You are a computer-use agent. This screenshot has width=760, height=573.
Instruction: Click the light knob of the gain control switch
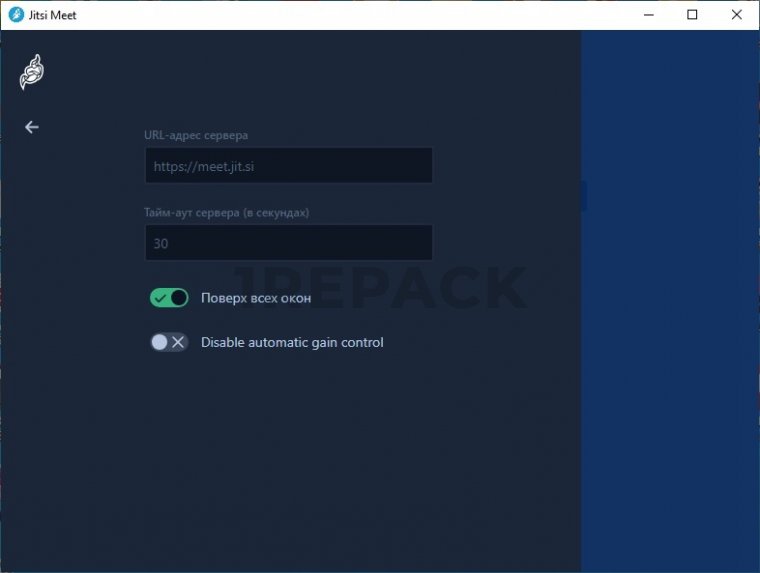pyautogui.click(x=159, y=342)
